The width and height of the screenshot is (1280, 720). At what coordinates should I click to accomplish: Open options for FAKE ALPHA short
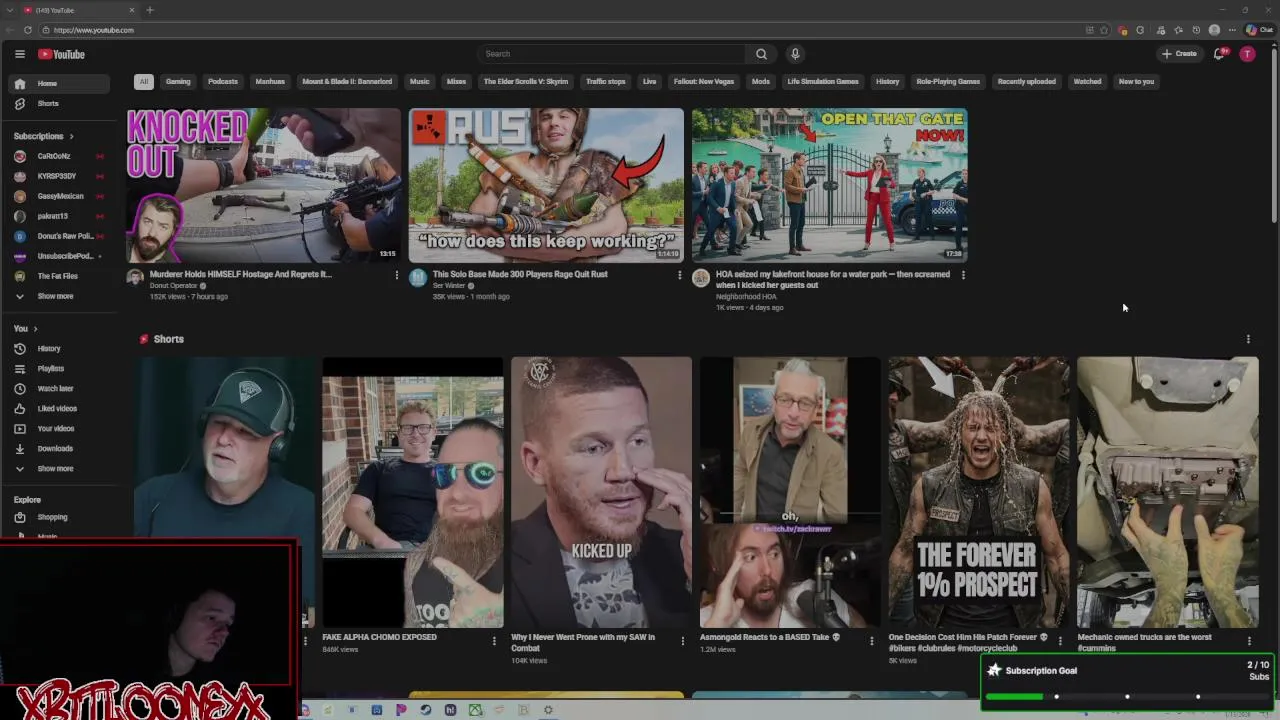[x=494, y=641]
